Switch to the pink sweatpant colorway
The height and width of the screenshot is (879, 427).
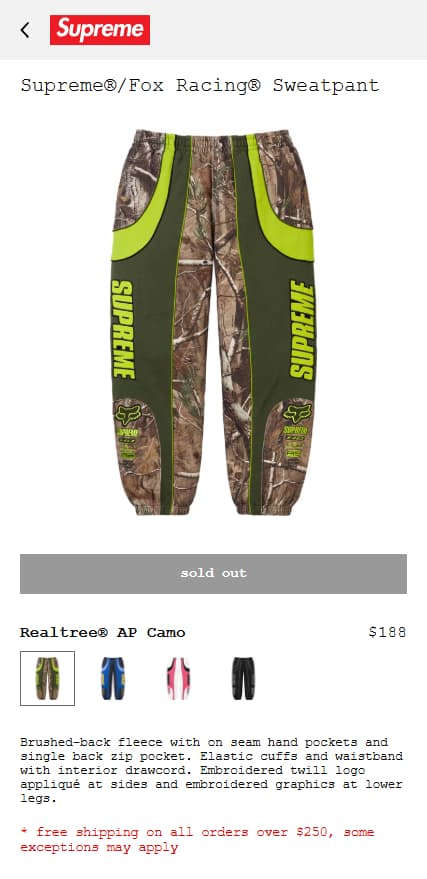(178, 678)
